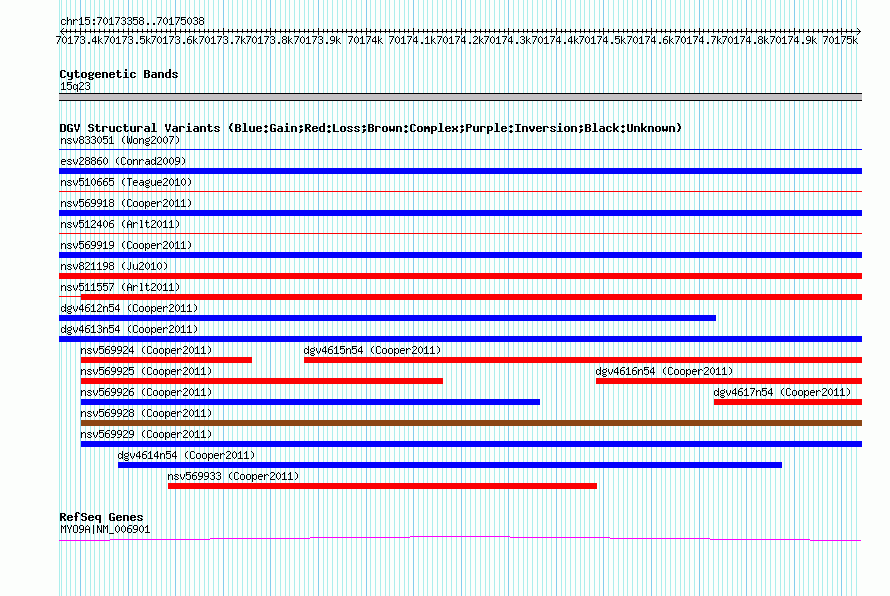The height and width of the screenshot is (596, 890).
Task: Select the red dgv4616n54 loss bar
Action: 729,381
